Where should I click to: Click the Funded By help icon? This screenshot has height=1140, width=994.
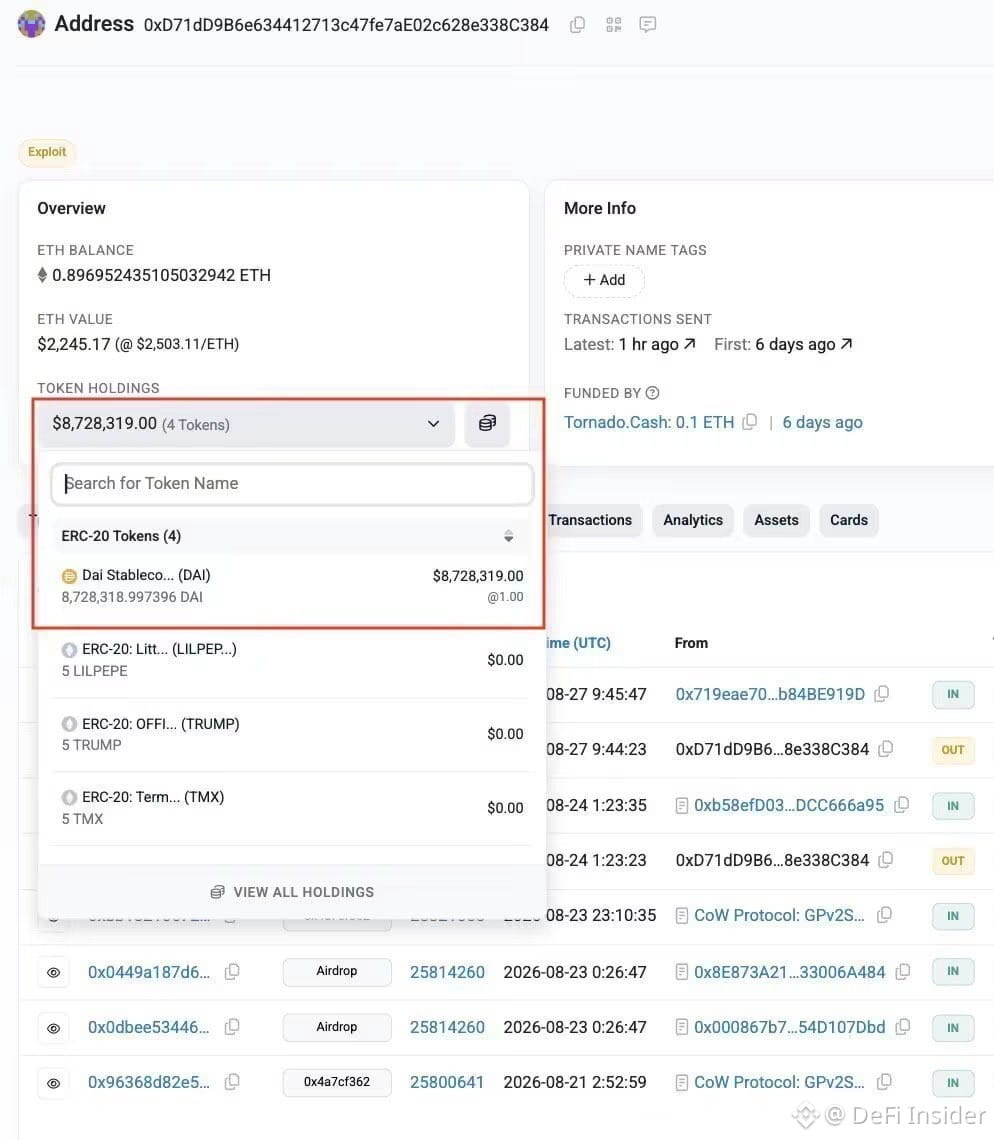coord(652,393)
